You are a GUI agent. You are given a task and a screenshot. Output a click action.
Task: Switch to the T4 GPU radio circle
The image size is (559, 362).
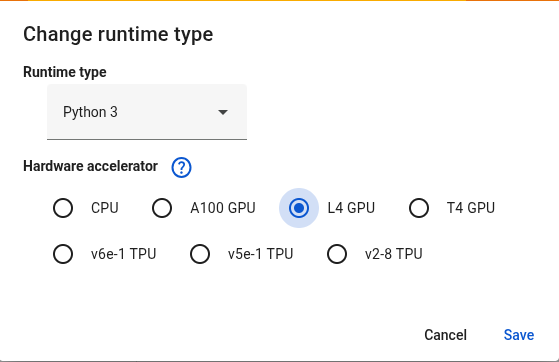419,208
